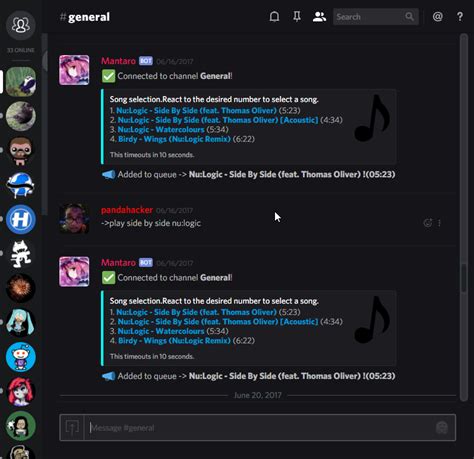Click second Mantaro bot avatar

click(x=74, y=272)
